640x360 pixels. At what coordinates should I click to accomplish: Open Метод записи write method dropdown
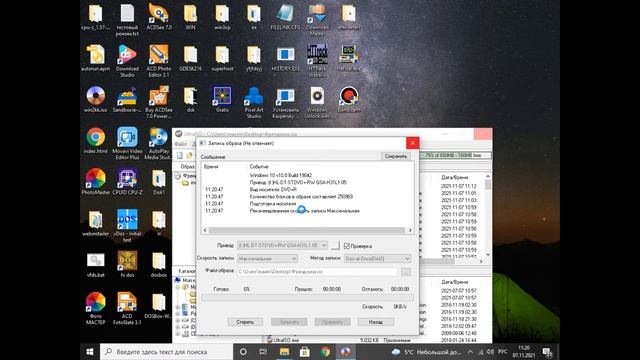[377, 259]
